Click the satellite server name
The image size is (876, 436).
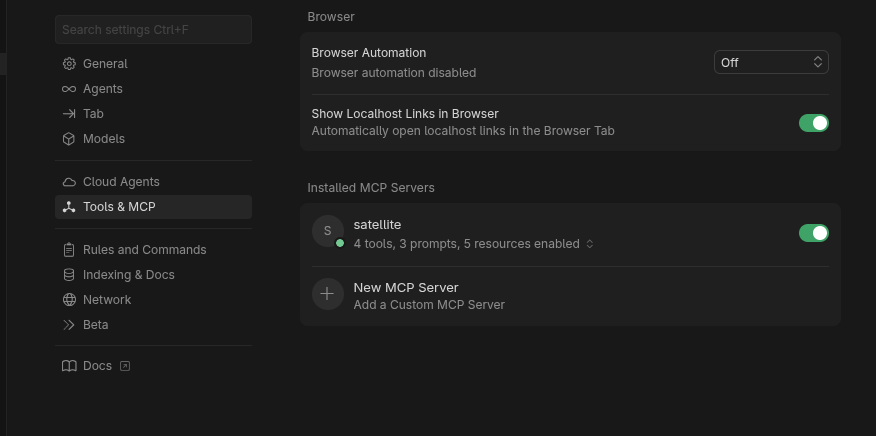click(377, 225)
